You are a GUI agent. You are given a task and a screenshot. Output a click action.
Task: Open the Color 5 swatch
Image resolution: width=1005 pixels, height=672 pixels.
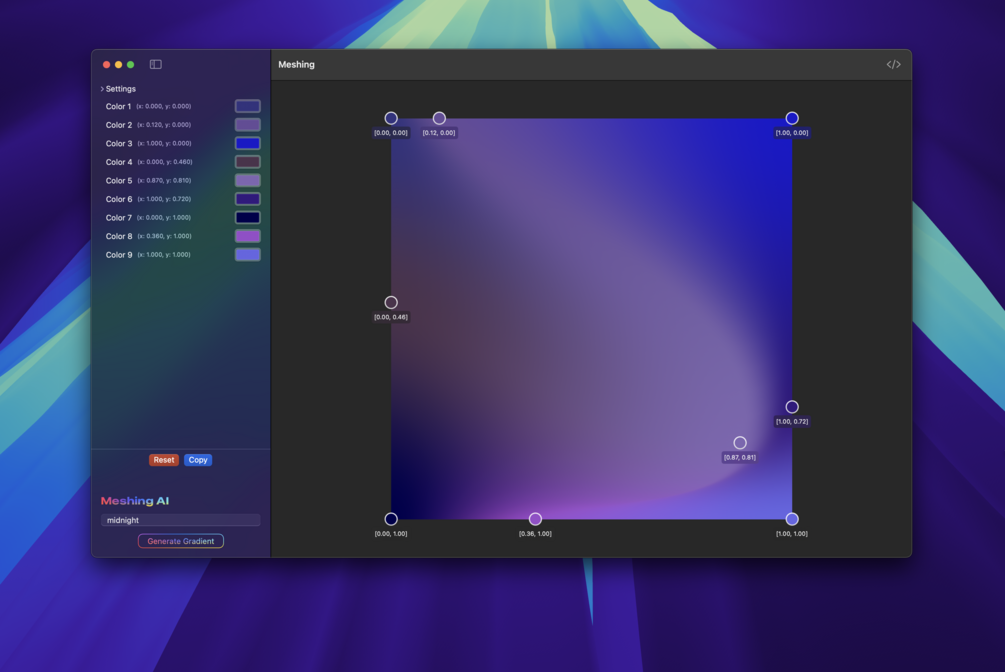pyautogui.click(x=247, y=180)
